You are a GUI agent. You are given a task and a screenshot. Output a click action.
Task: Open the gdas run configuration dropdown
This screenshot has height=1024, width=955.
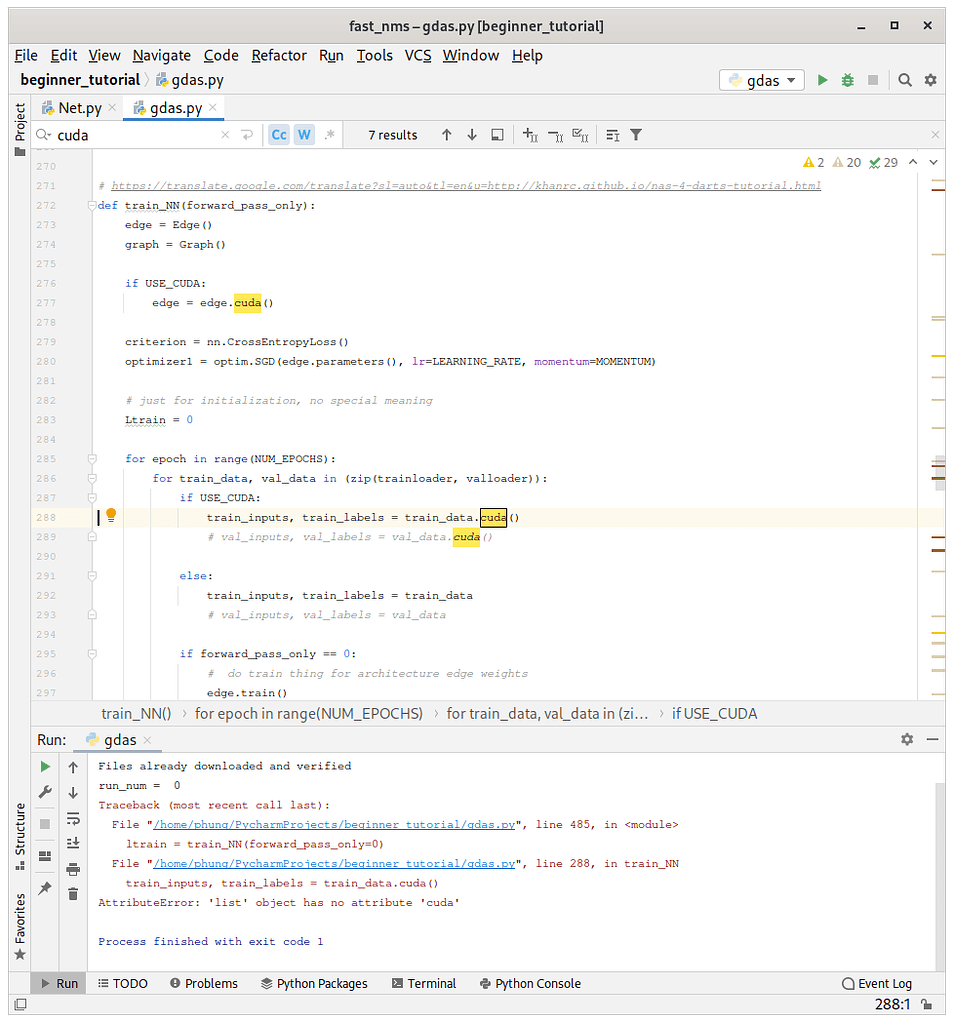(762, 80)
